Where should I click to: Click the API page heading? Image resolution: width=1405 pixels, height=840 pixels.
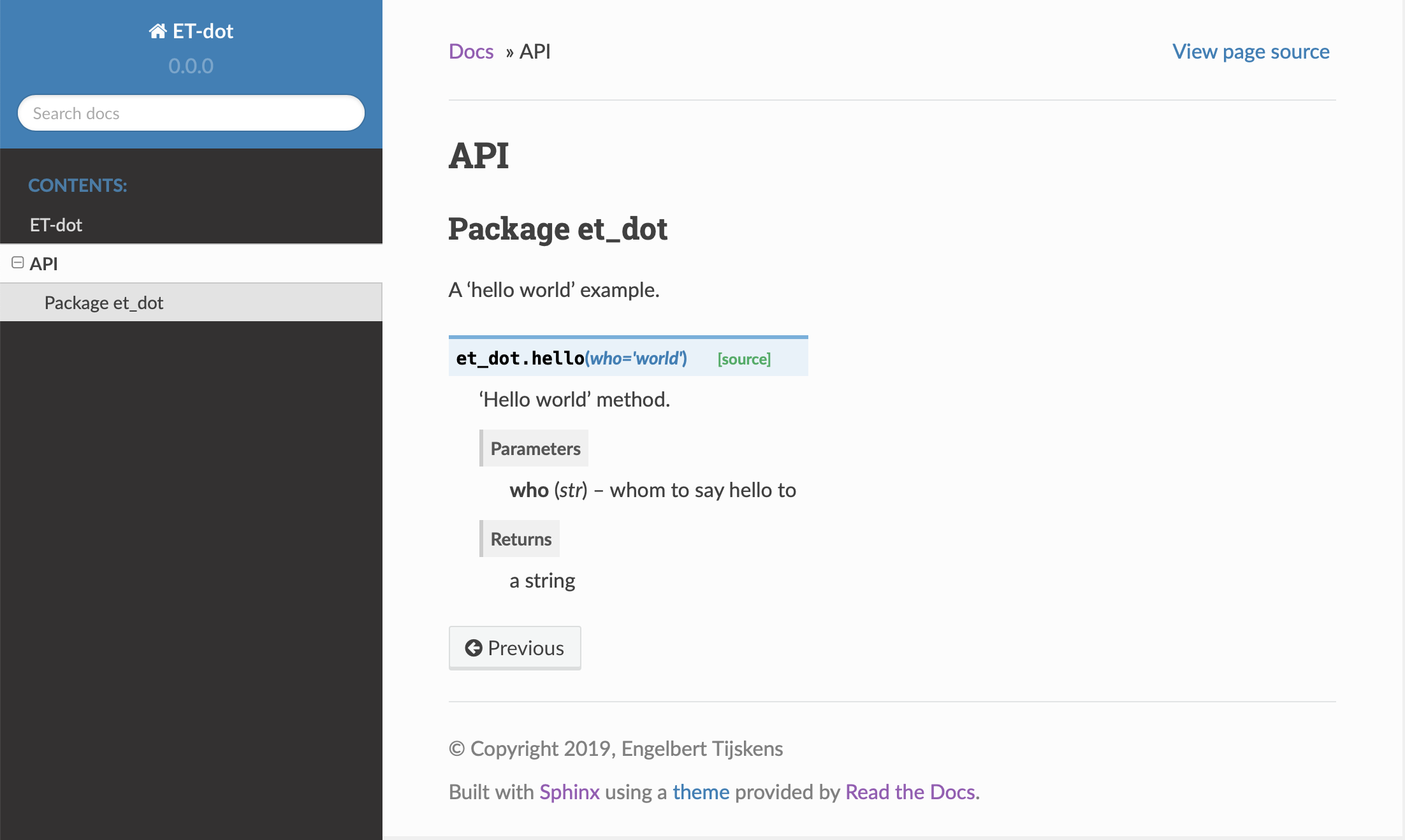point(479,156)
